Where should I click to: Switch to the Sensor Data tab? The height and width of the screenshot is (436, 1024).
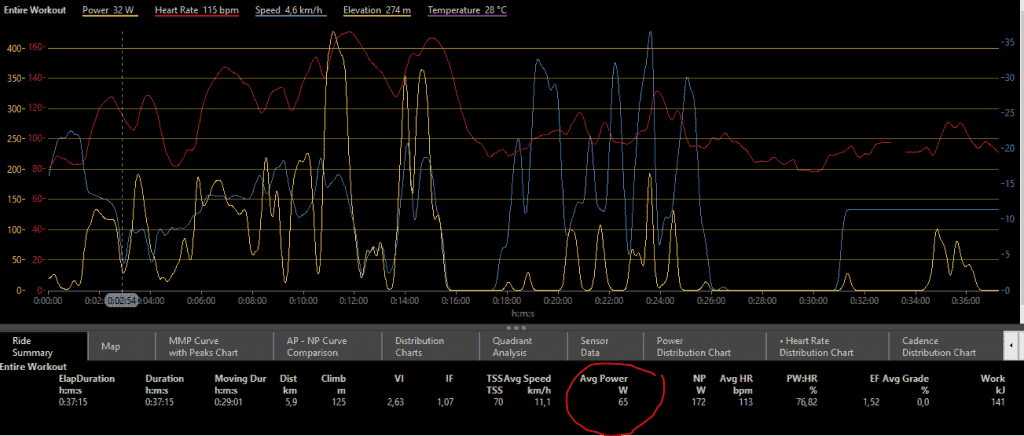tap(595, 346)
